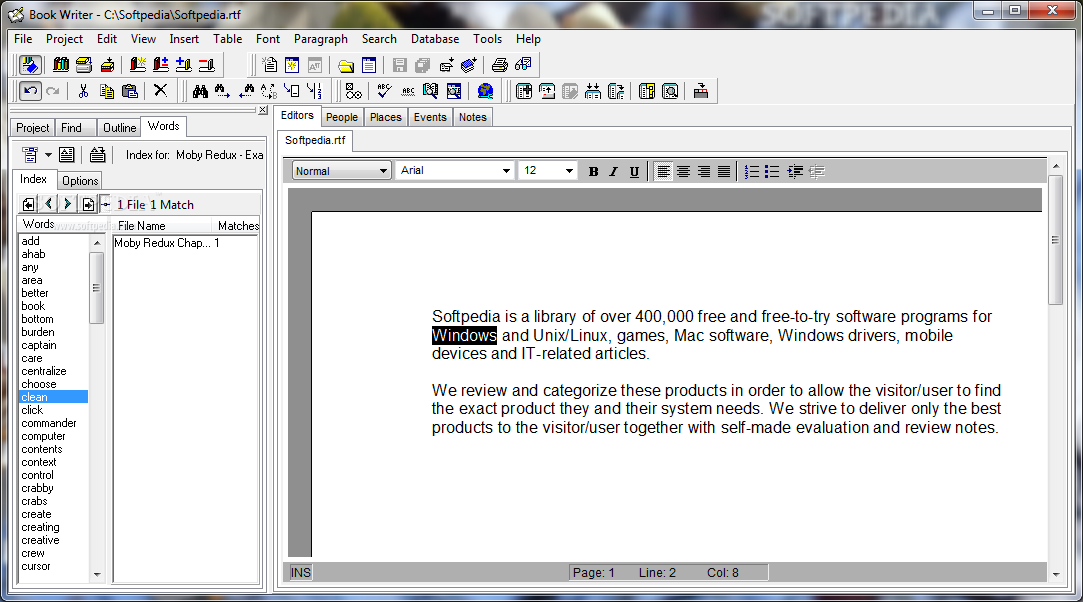Click the Delete X icon
Image resolution: width=1083 pixels, height=602 pixels.
[160, 90]
